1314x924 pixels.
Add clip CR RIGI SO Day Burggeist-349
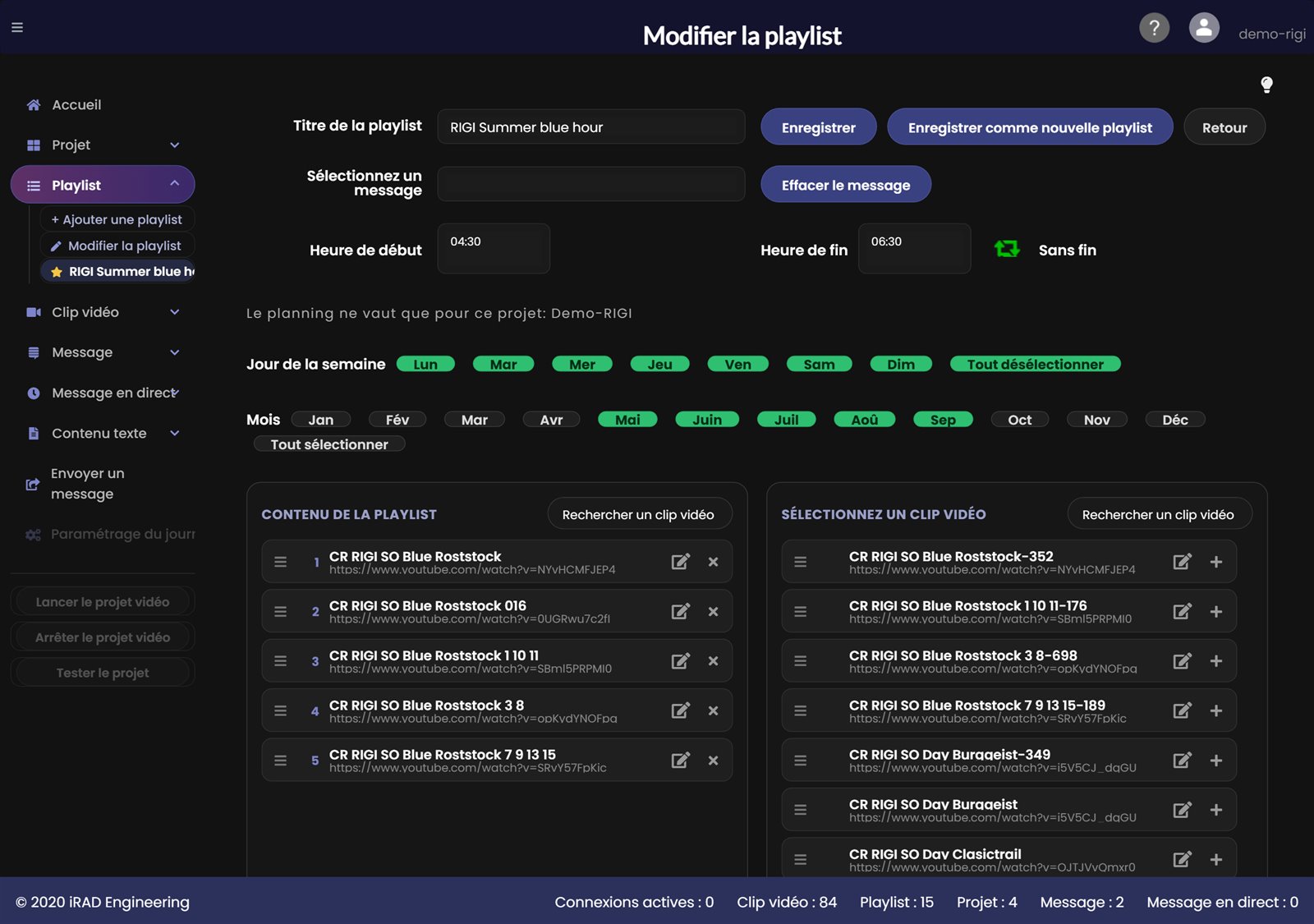[1216, 760]
